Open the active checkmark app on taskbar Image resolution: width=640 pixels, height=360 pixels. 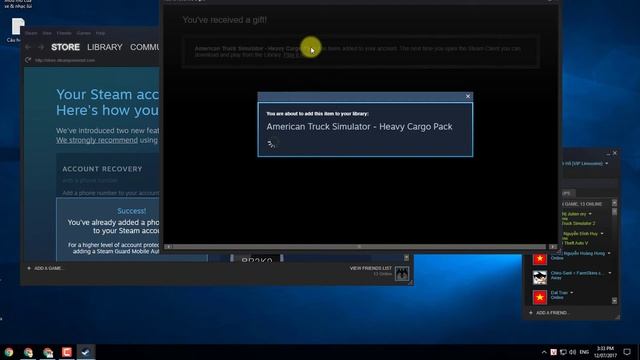[x=86, y=352]
